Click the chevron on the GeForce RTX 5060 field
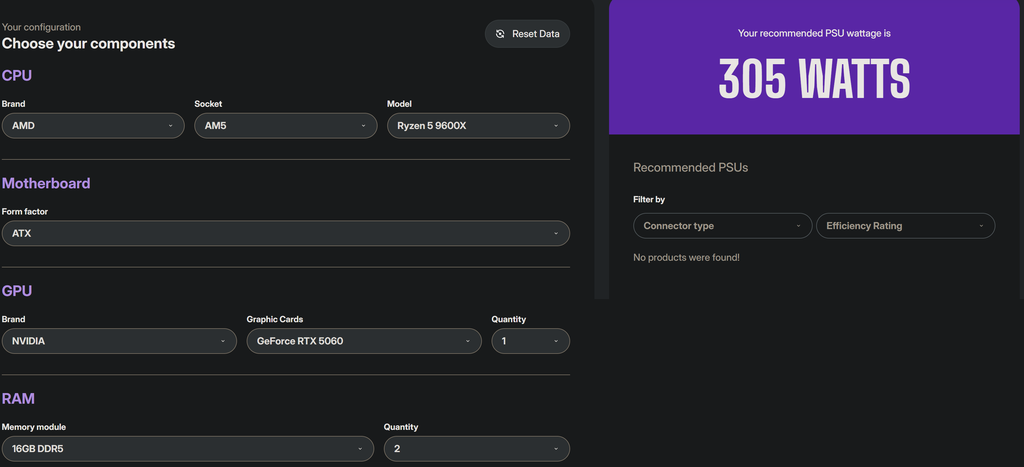Screen dimensions: 1024x467 (467, 341)
